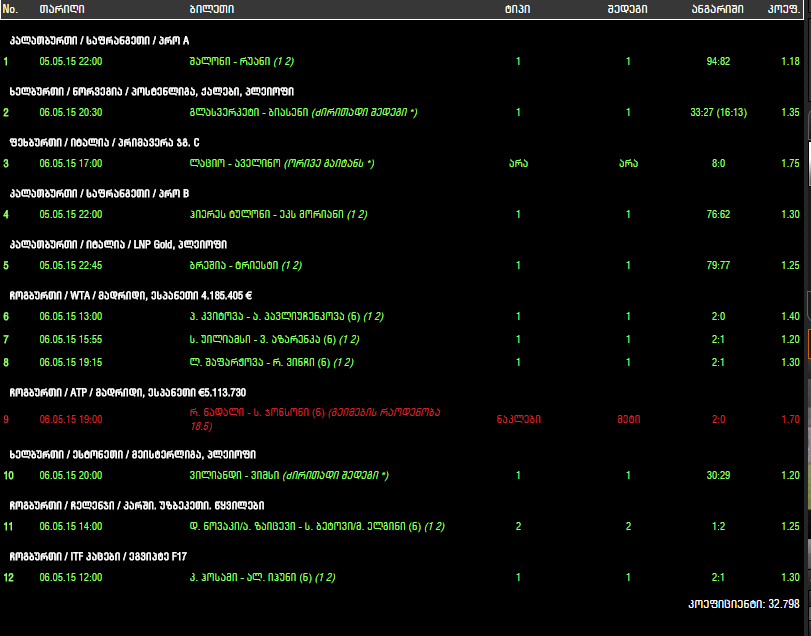The height and width of the screenshot is (636, 811).
Task: Click the ანგარიში score column header
Action: 716,9
